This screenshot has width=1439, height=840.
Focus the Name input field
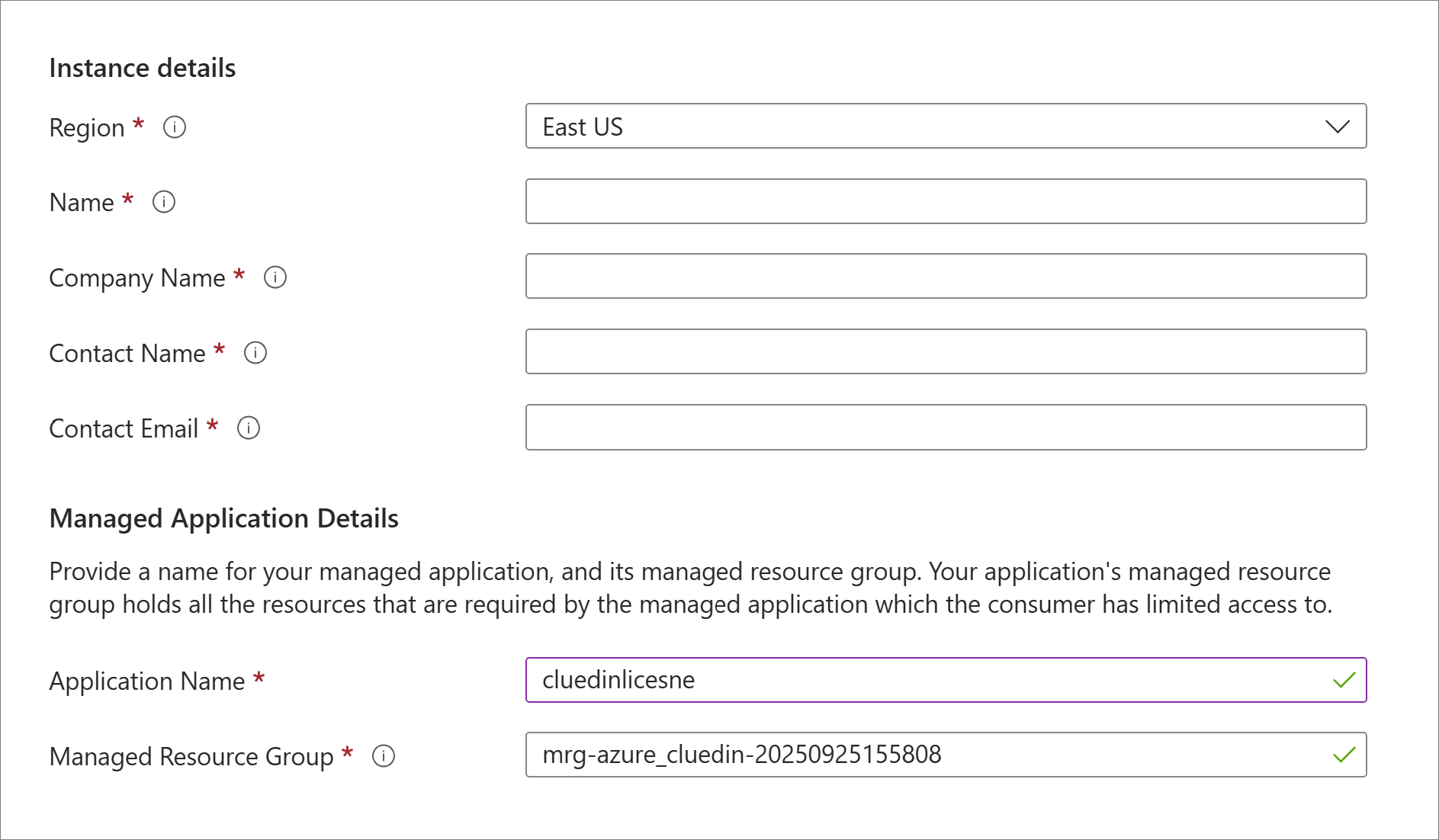(x=946, y=201)
